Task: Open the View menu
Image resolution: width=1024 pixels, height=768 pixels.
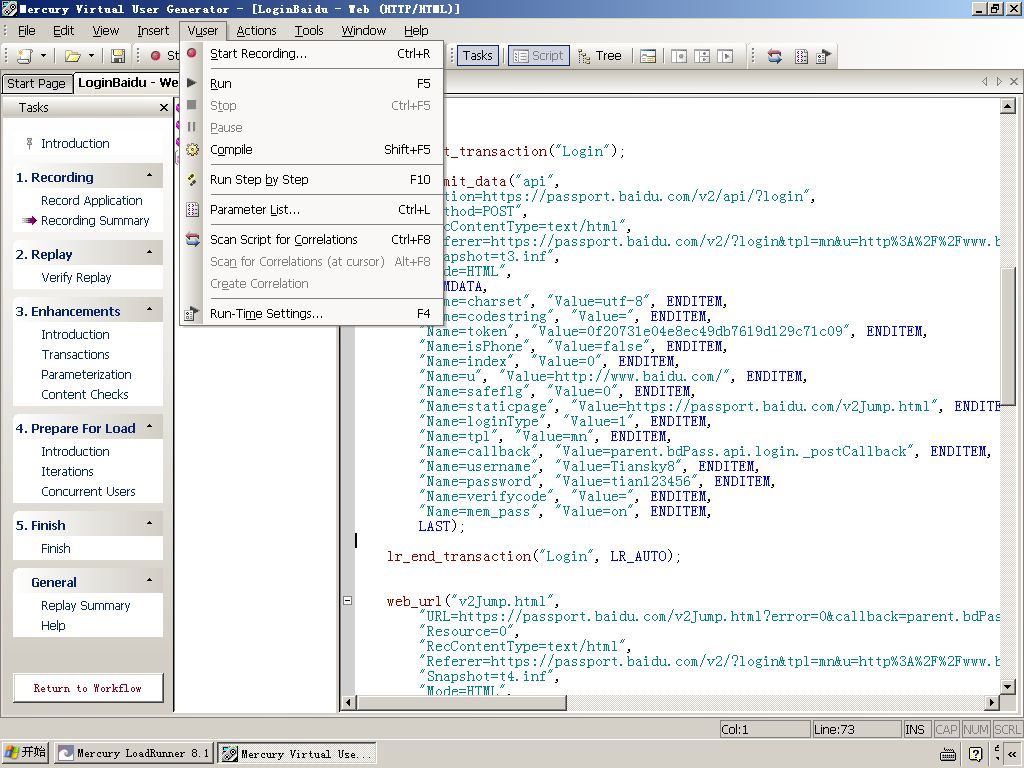Action: (x=105, y=31)
